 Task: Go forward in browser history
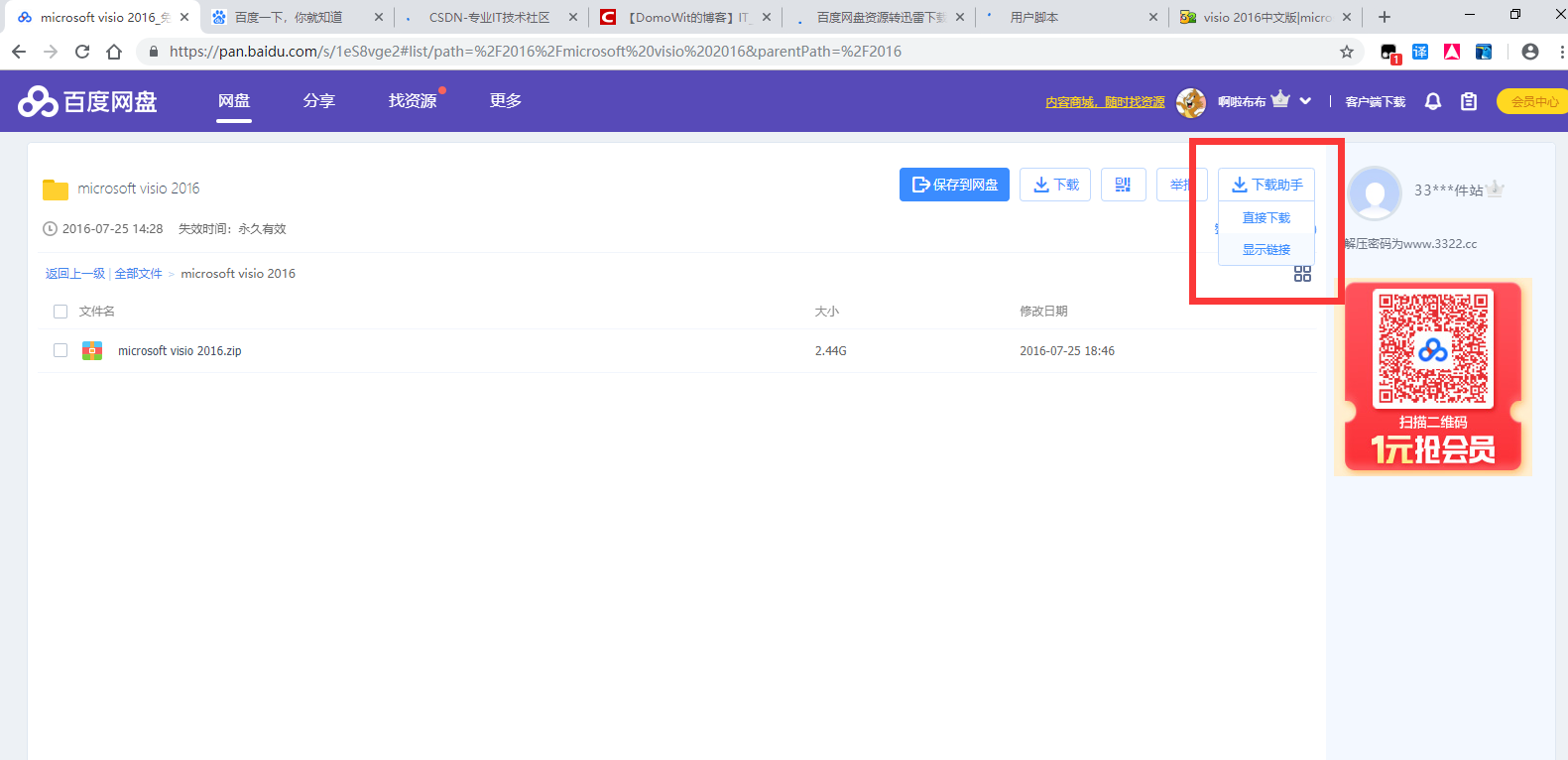pos(51,52)
